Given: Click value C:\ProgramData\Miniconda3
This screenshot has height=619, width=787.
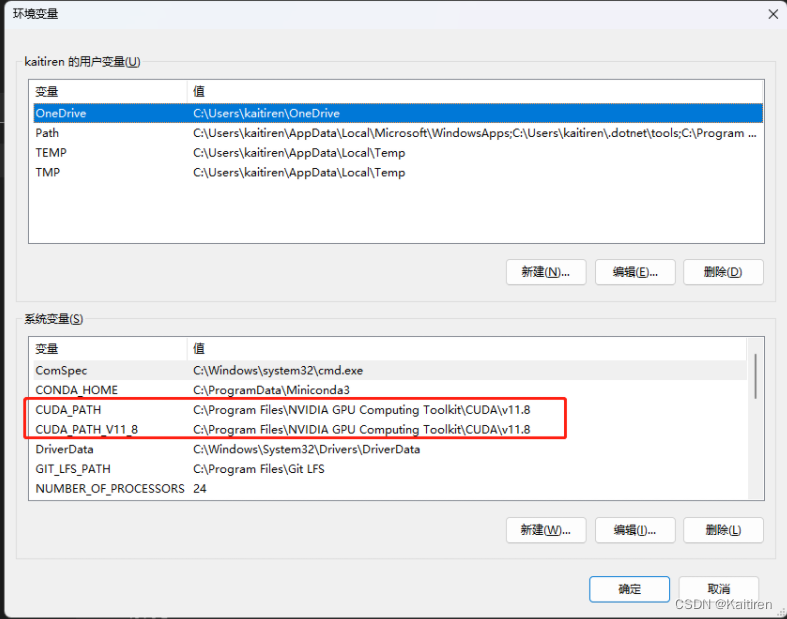Looking at the screenshot, I should (x=272, y=390).
